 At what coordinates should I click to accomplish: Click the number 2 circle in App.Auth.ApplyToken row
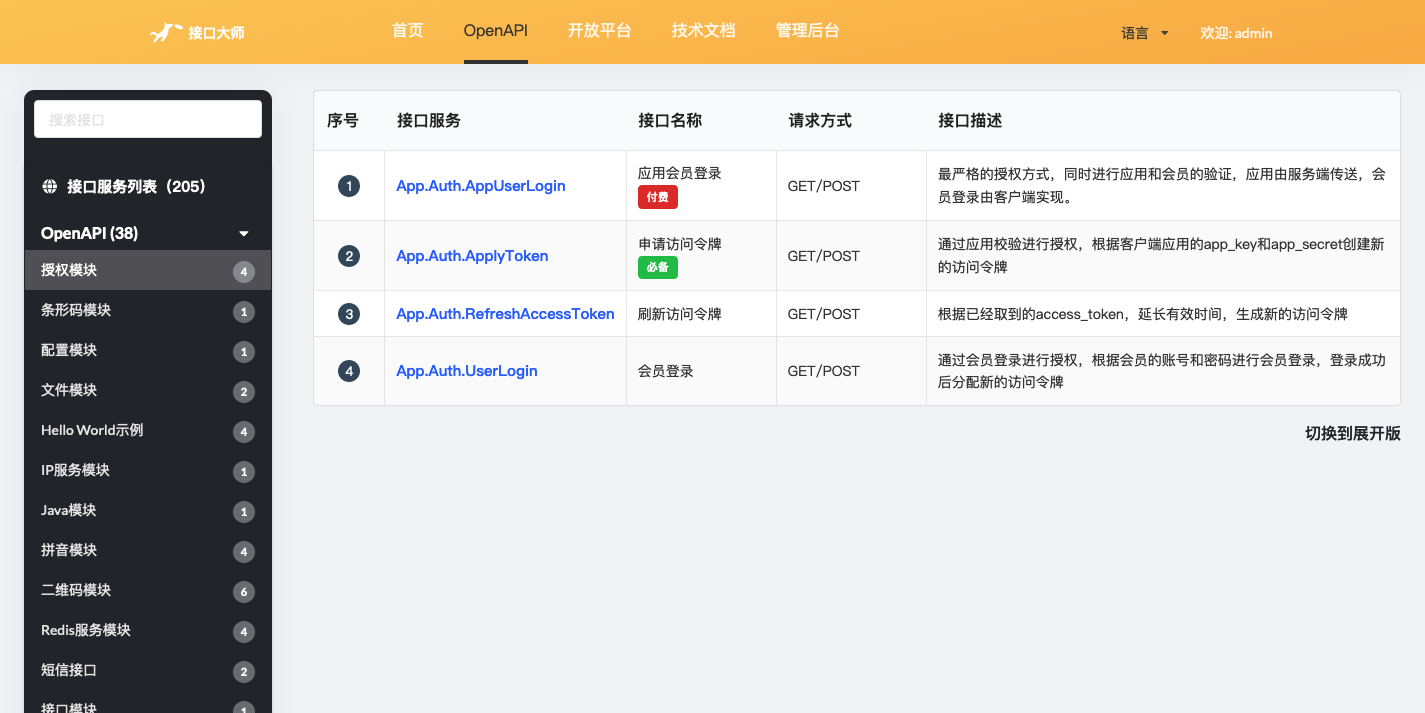pyautogui.click(x=349, y=256)
